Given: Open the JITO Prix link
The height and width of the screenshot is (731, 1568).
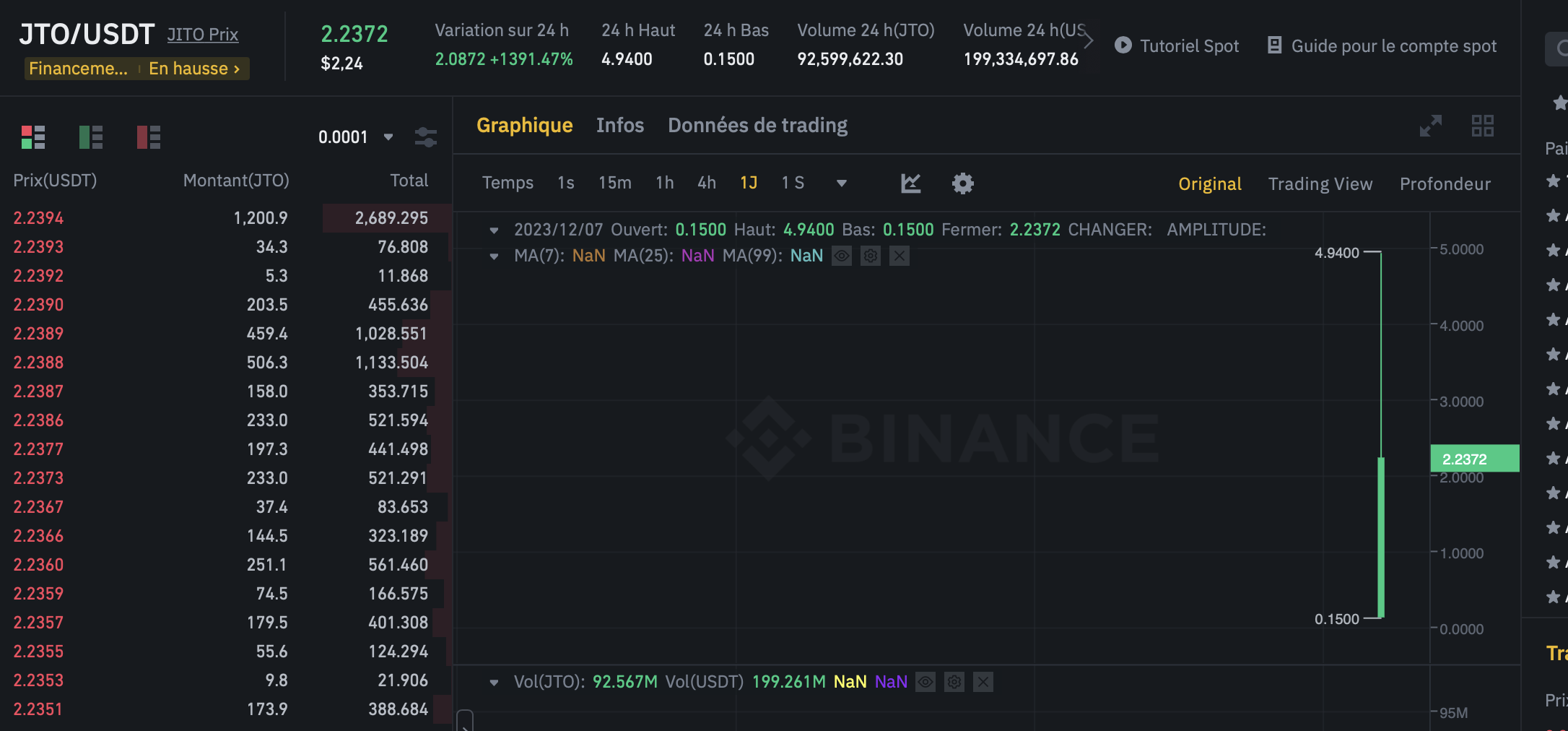Looking at the screenshot, I should (203, 35).
